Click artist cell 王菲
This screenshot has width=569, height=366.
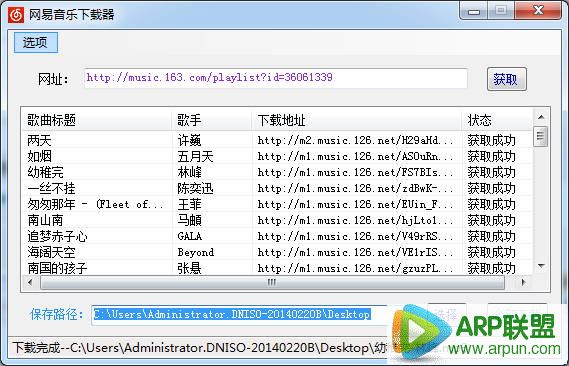point(189,204)
